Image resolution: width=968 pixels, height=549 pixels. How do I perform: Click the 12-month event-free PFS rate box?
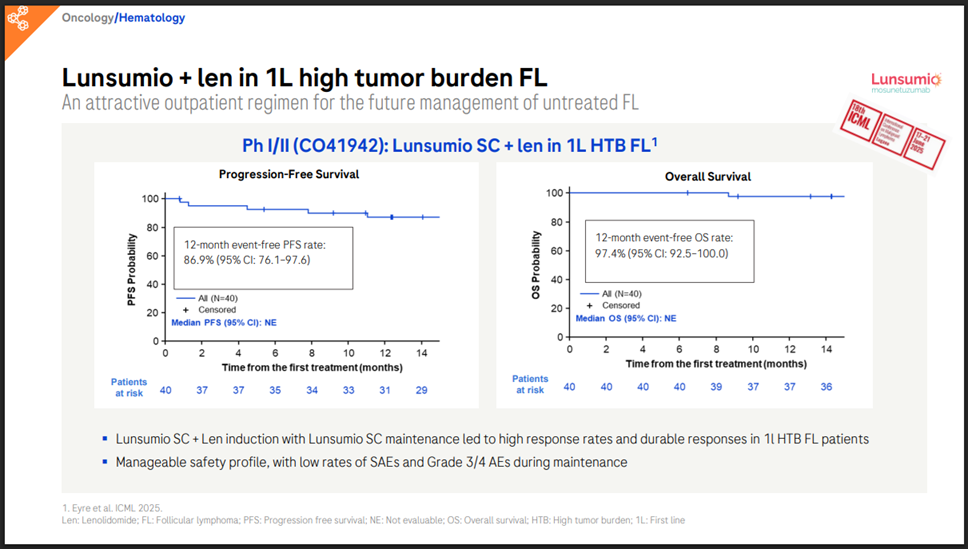tap(264, 258)
